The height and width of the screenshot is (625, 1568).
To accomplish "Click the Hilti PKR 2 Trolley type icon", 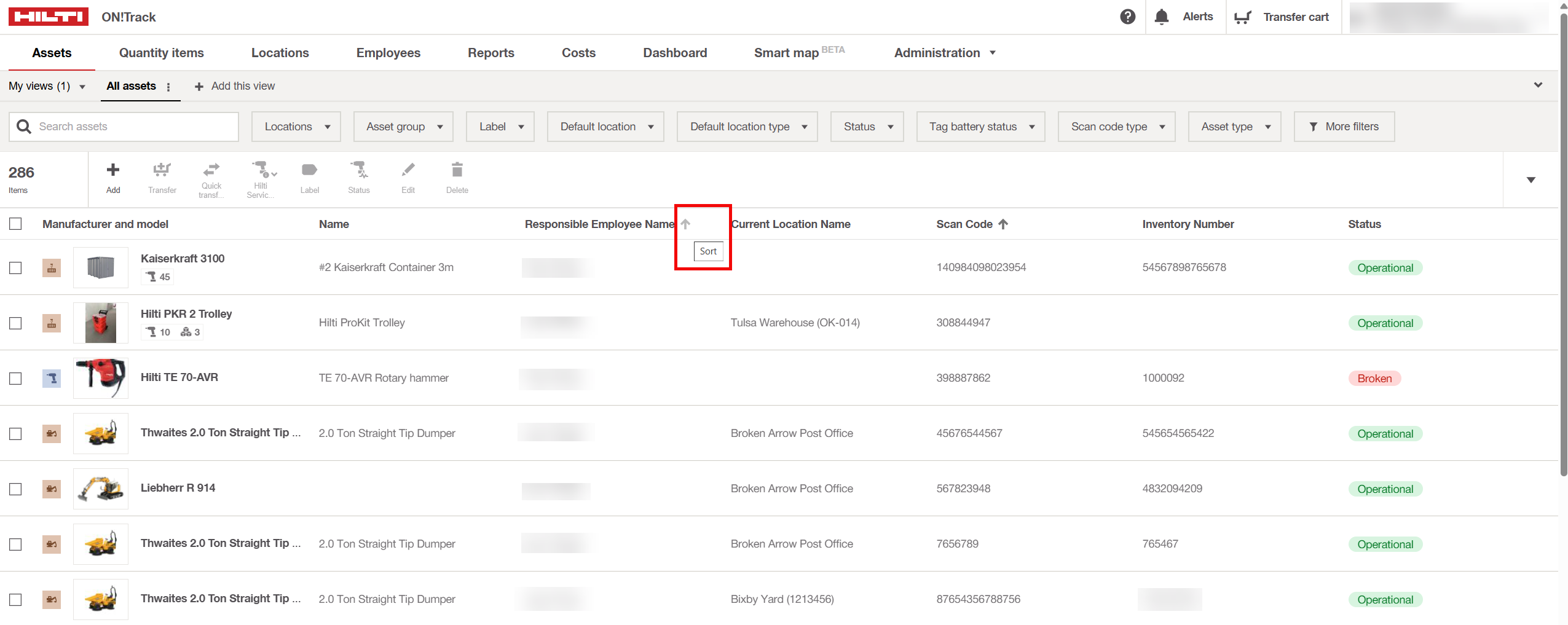I will pyautogui.click(x=52, y=323).
